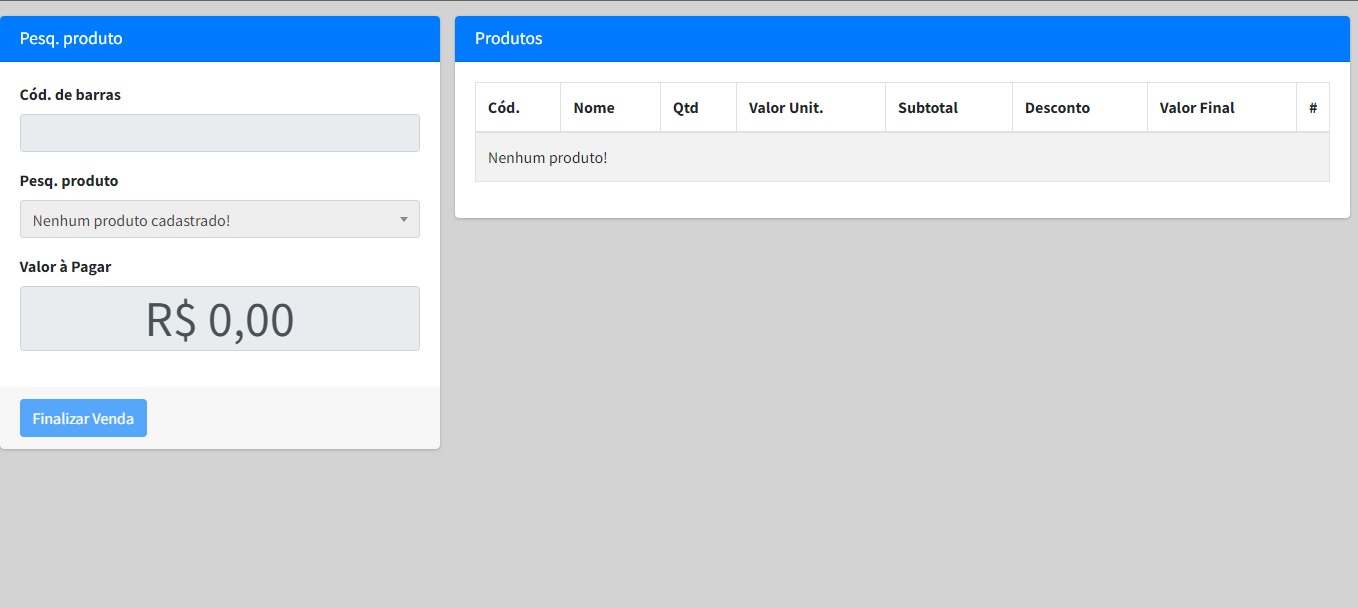Click the R$ 0,00 amount field
Viewport: 1358px width, 608px height.
click(219, 319)
